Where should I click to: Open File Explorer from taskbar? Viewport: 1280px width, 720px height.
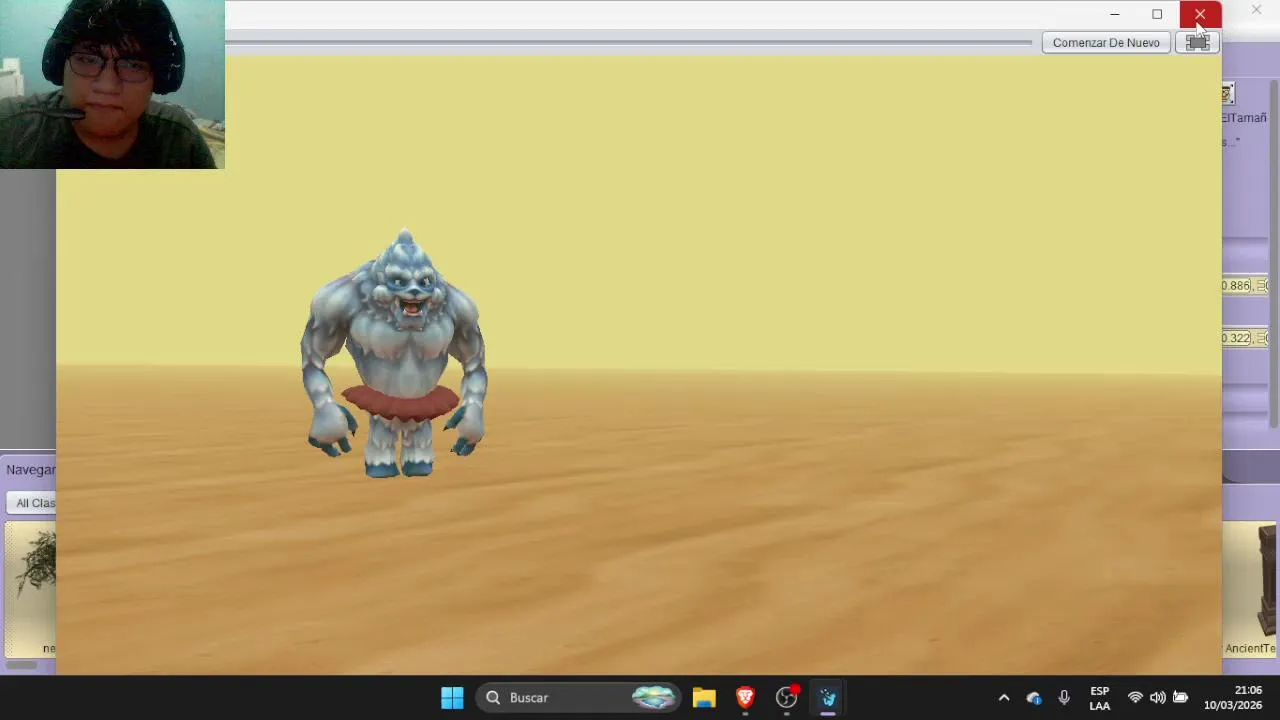click(704, 698)
